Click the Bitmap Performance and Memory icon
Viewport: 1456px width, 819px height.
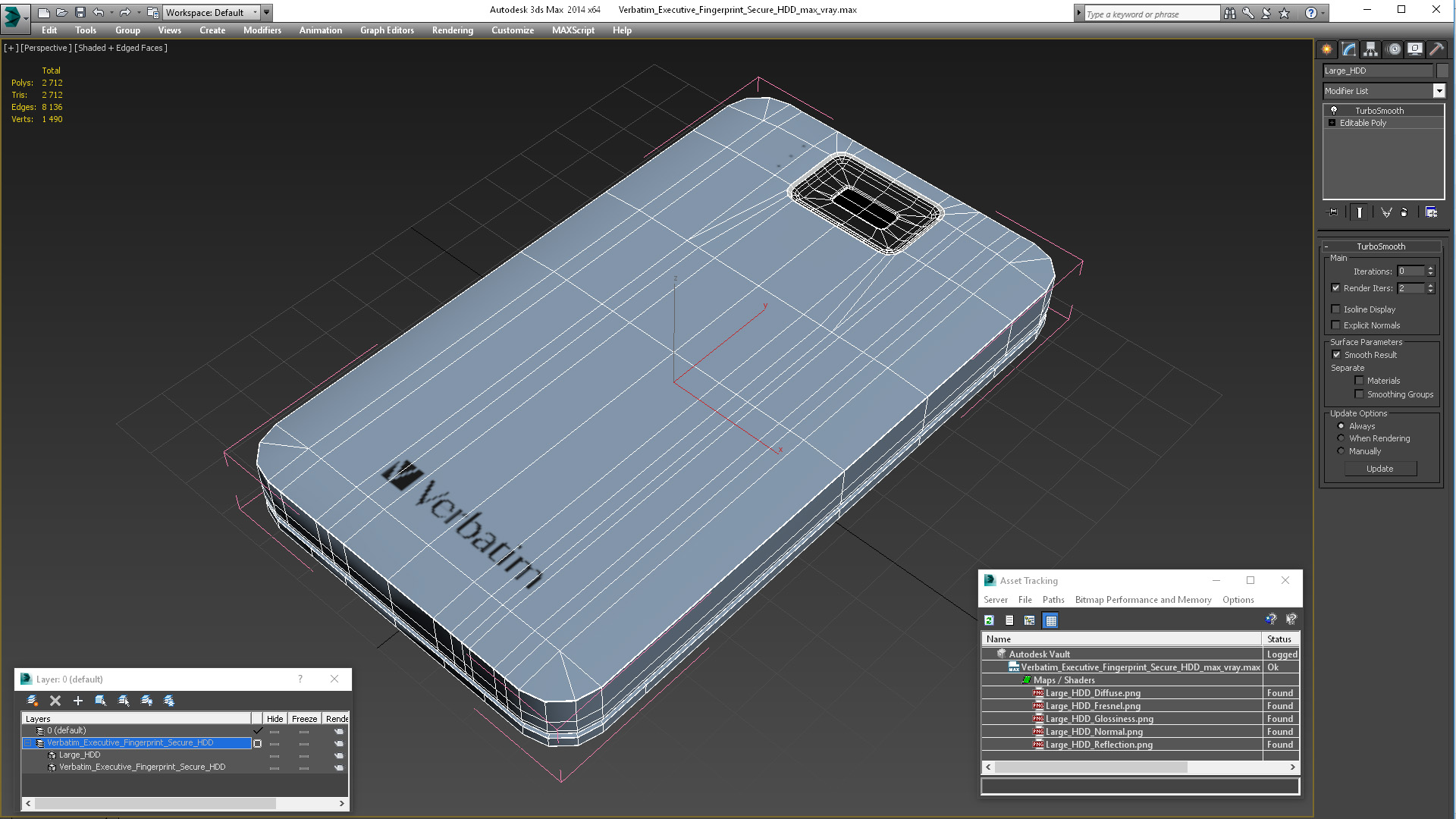pos(1143,599)
